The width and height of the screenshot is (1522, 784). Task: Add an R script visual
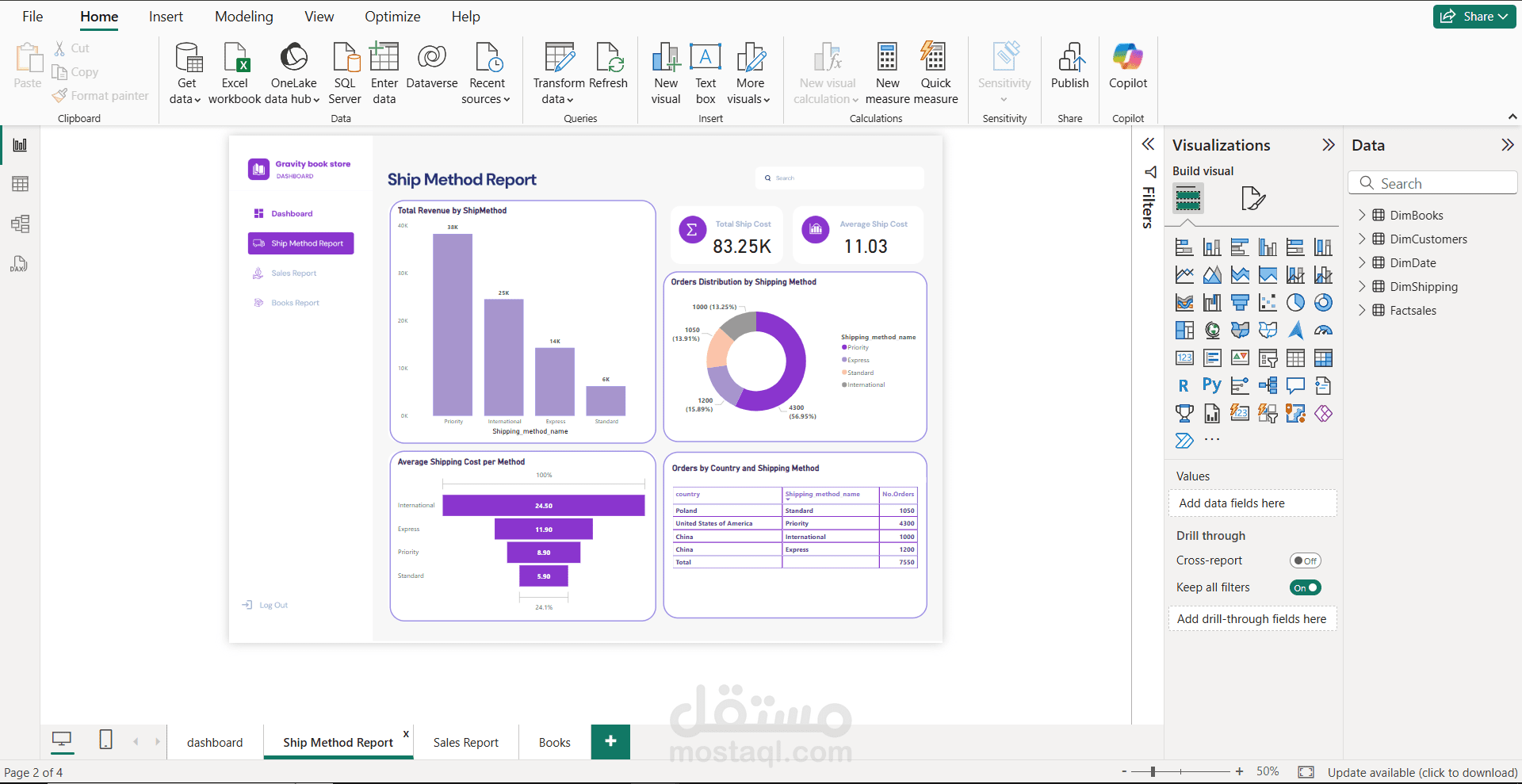1184,386
